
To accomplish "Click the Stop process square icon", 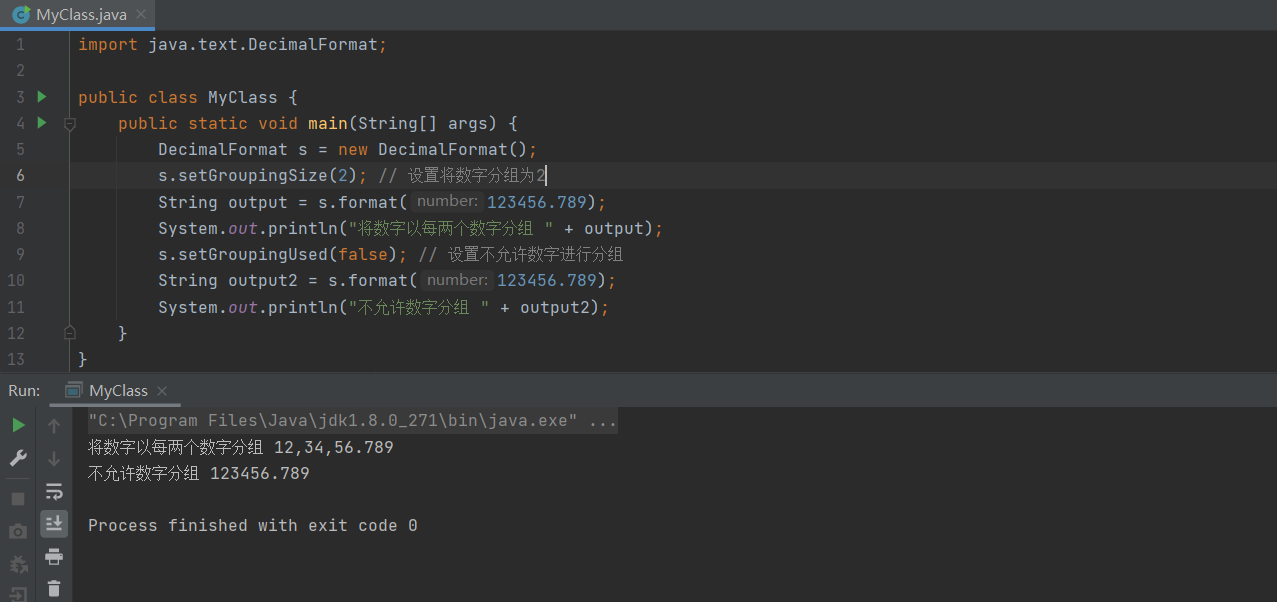I will (x=18, y=498).
